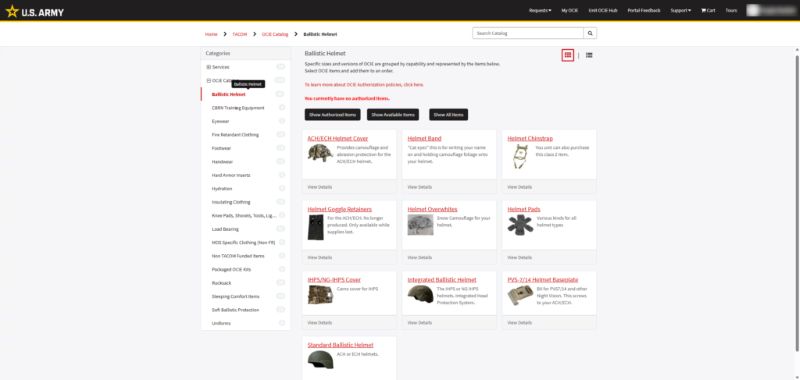
Task: Open the Standard Ballistic Helmet image
Action: tap(320, 360)
